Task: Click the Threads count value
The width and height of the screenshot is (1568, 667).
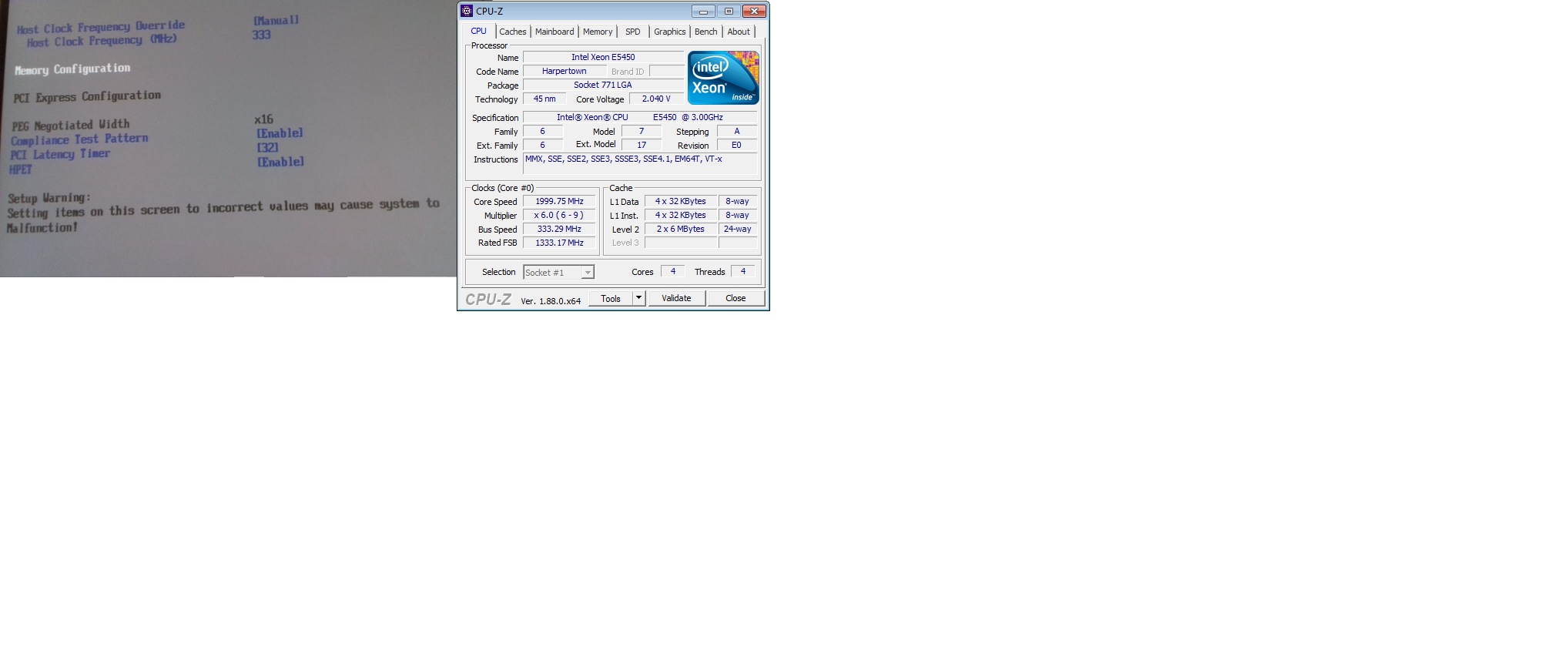Action: click(x=743, y=271)
